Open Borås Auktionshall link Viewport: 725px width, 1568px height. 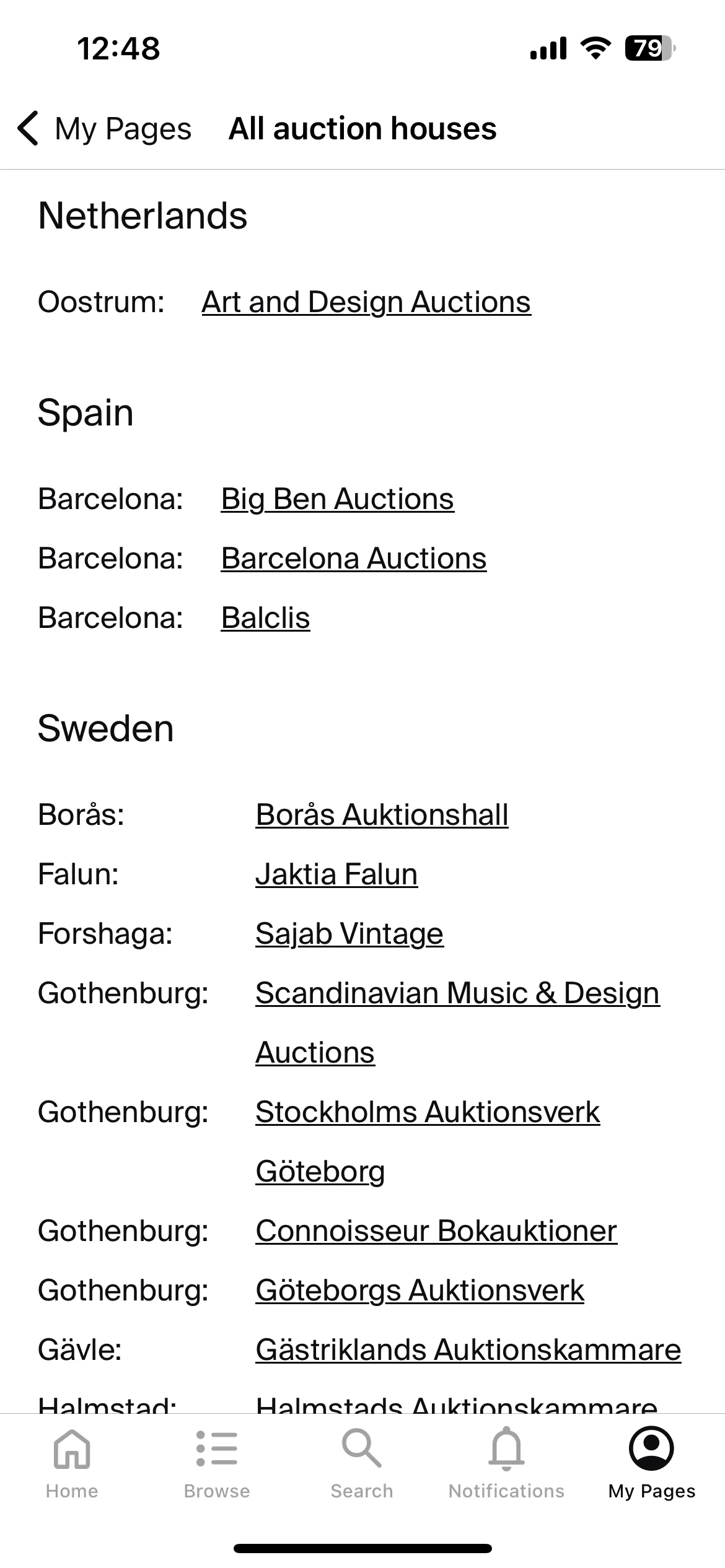click(382, 815)
